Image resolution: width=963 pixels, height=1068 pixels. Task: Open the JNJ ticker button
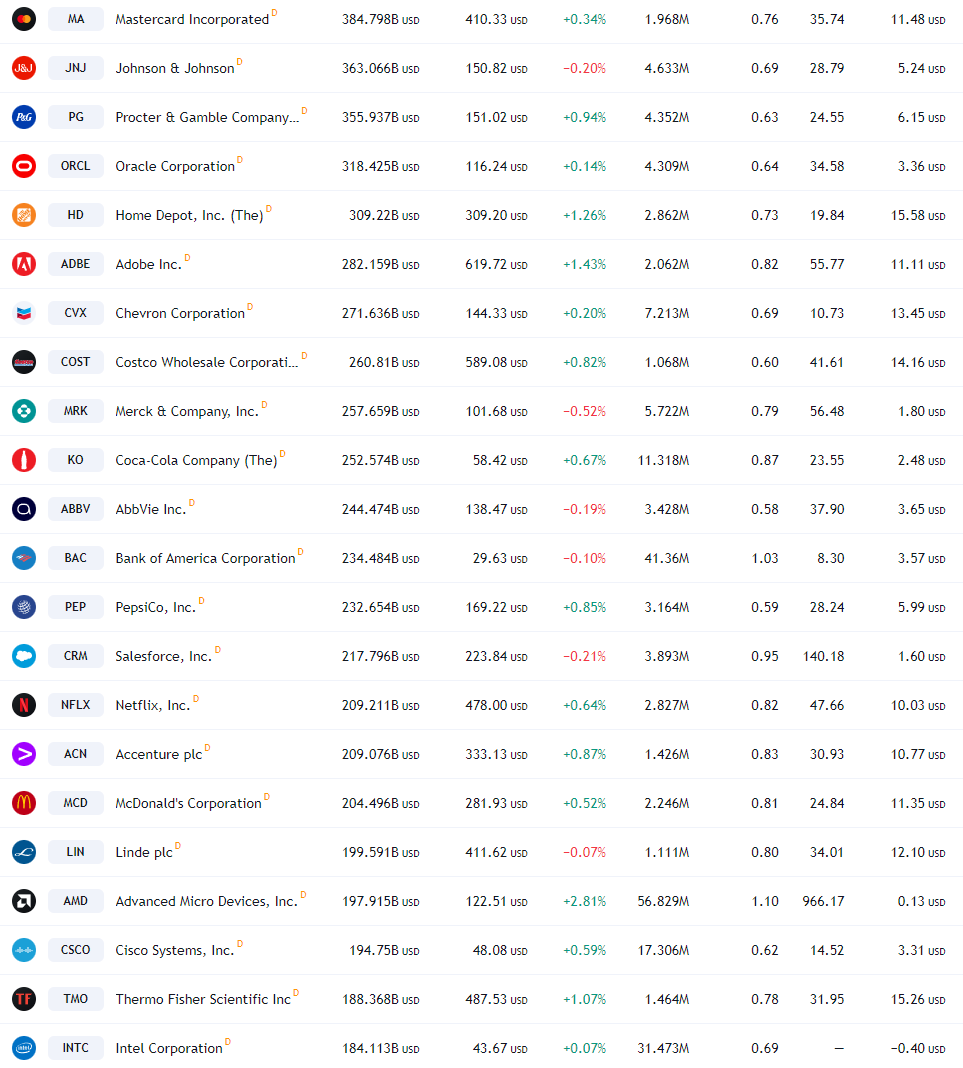click(76, 68)
